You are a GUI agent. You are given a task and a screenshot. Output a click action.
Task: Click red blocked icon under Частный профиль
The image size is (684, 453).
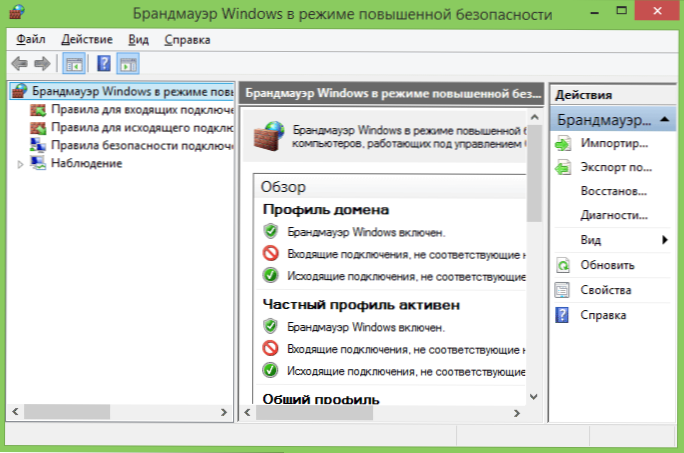coord(270,348)
